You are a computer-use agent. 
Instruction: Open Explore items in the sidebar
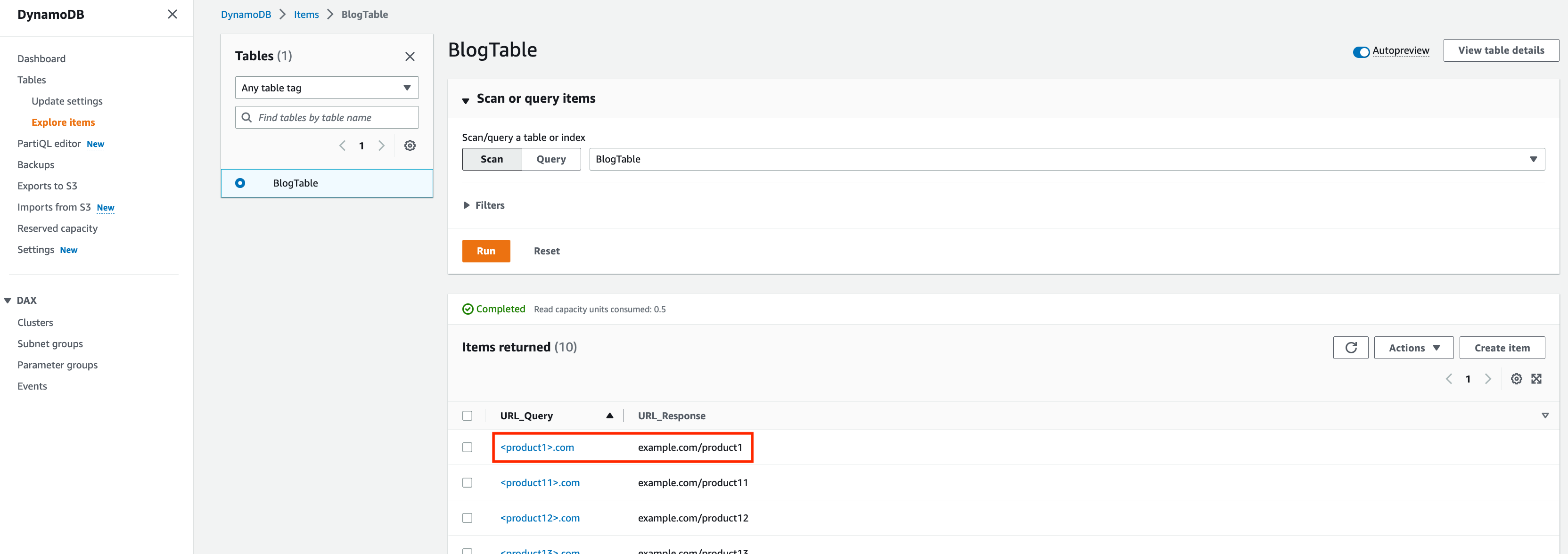[x=63, y=122]
